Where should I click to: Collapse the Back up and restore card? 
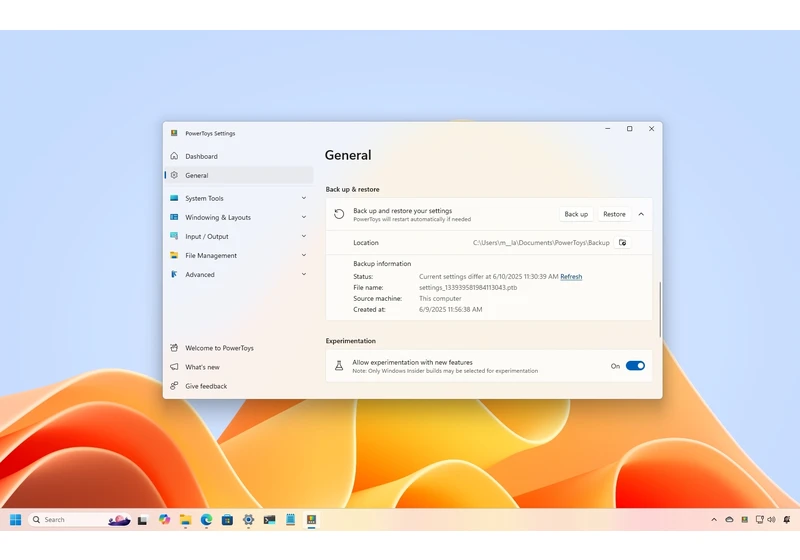pos(641,214)
